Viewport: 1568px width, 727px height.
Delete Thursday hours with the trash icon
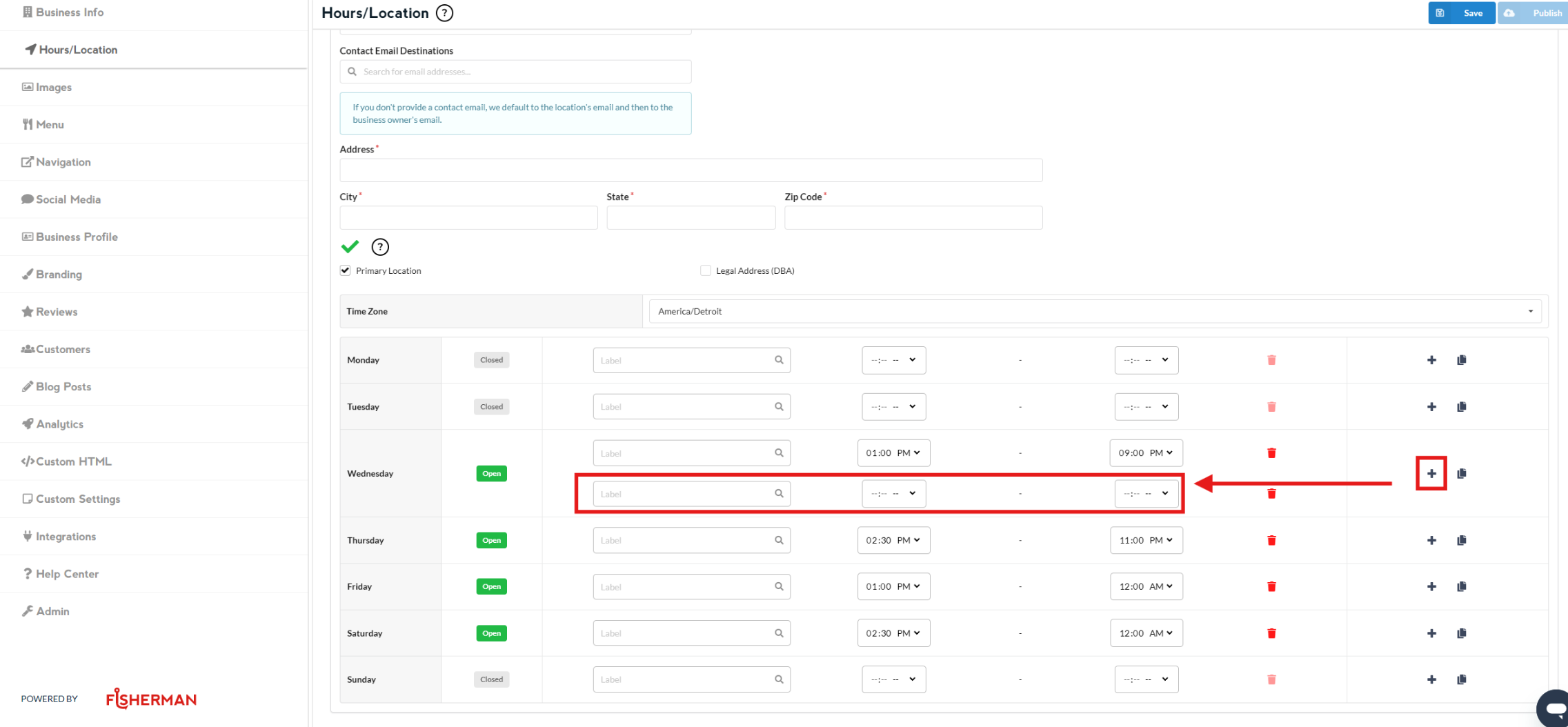tap(1271, 540)
